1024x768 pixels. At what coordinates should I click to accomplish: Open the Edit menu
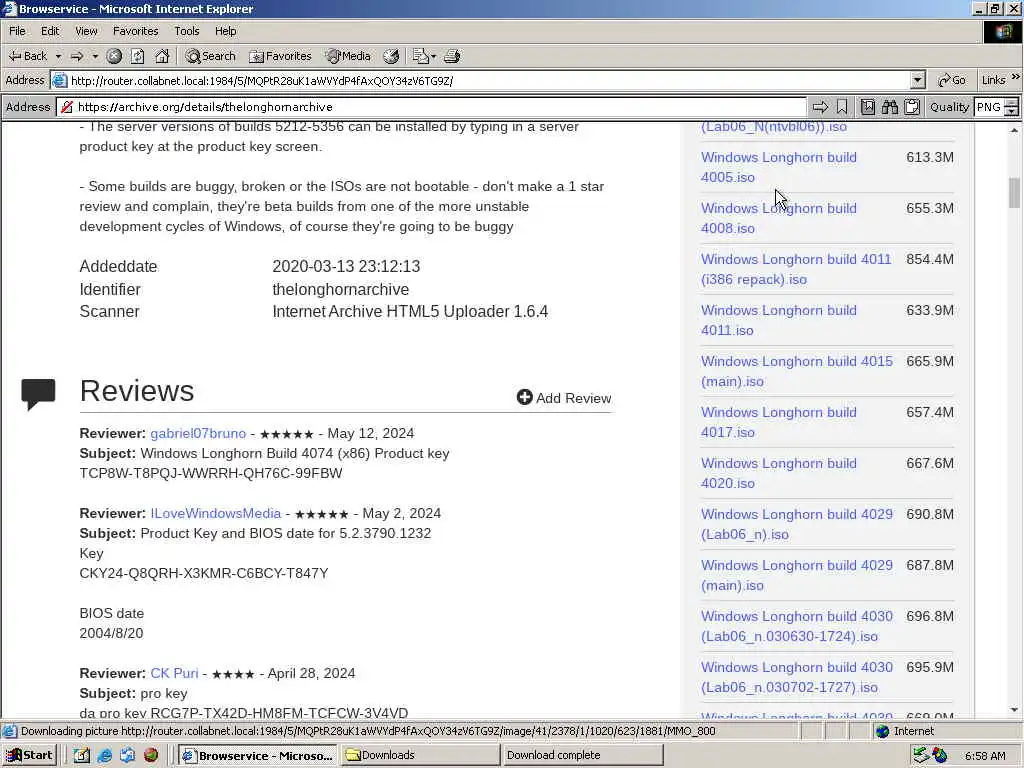coord(50,31)
